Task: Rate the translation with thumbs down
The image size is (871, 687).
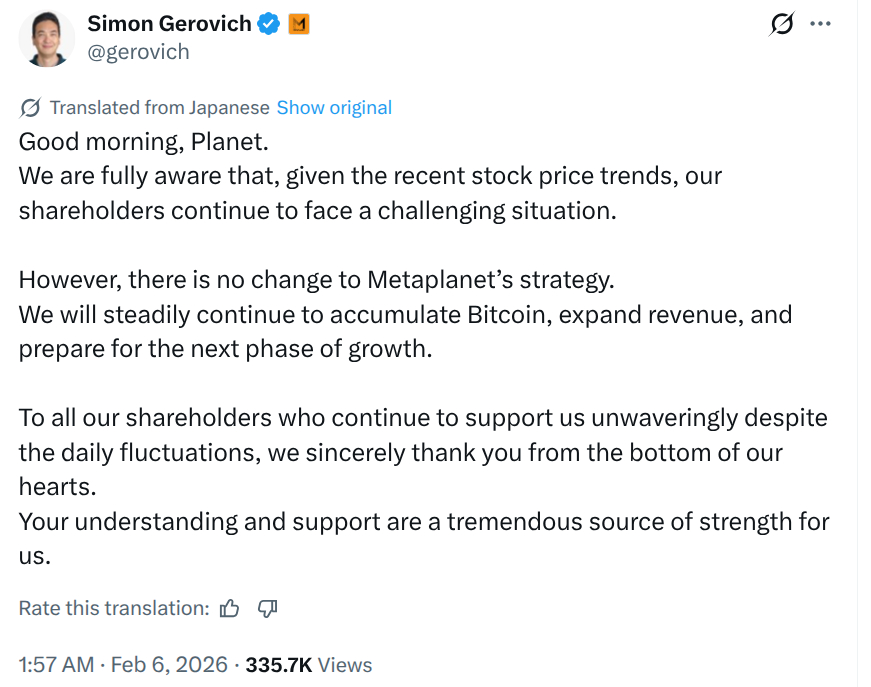Action: (x=267, y=608)
